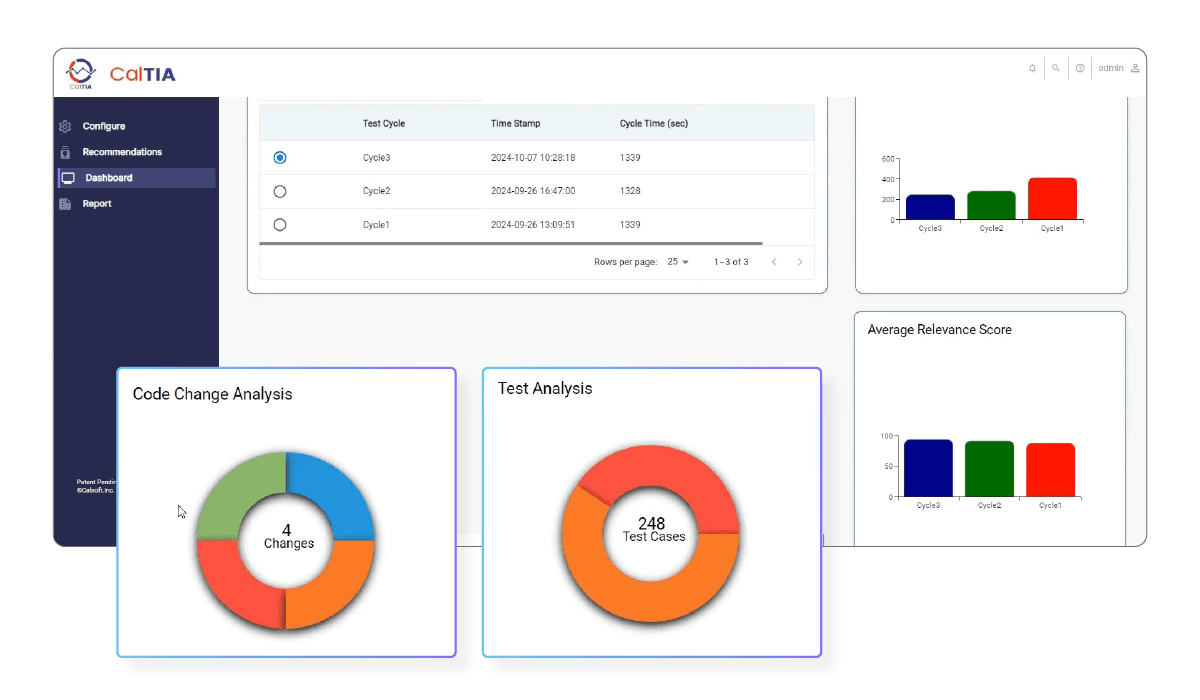Click green Cycle2 bar in upper chart
This screenshot has width=1200, height=700.
991,205
